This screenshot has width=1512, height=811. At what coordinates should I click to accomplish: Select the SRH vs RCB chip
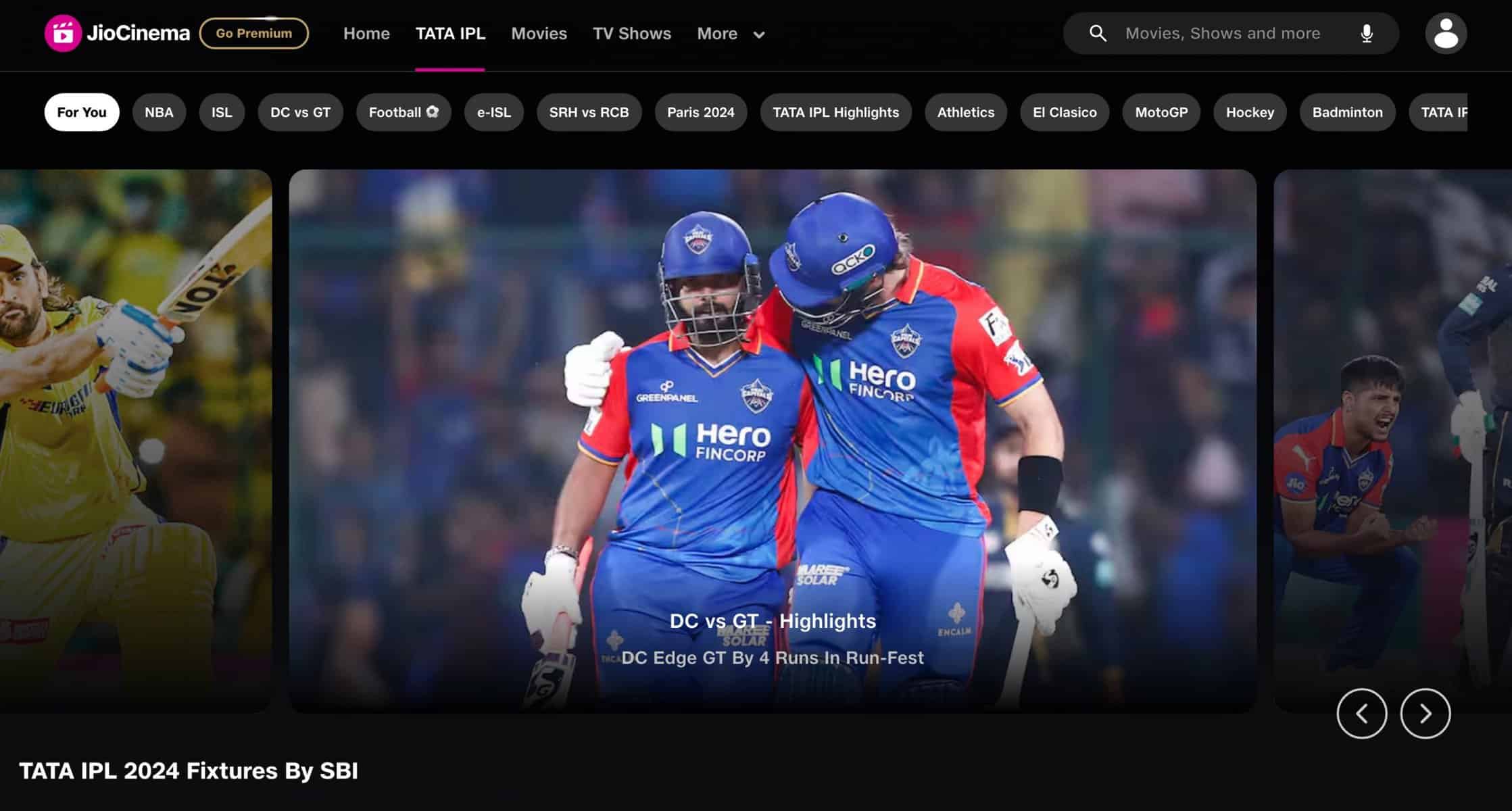tap(589, 112)
